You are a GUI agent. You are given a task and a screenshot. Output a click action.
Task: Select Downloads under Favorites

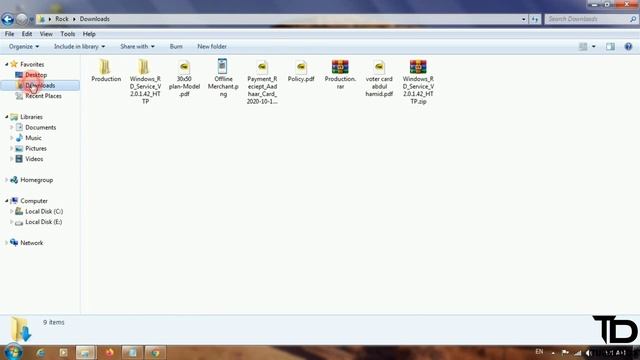coord(40,85)
